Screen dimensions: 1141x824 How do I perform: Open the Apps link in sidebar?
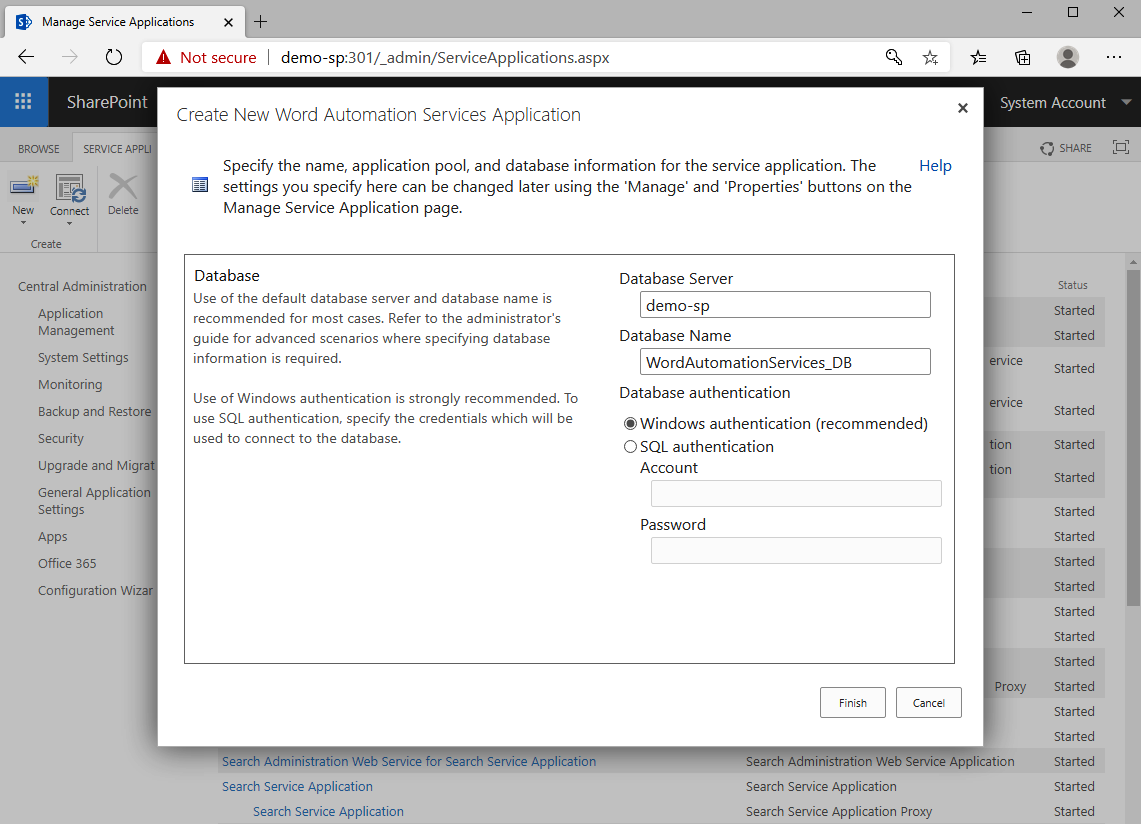click(52, 536)
